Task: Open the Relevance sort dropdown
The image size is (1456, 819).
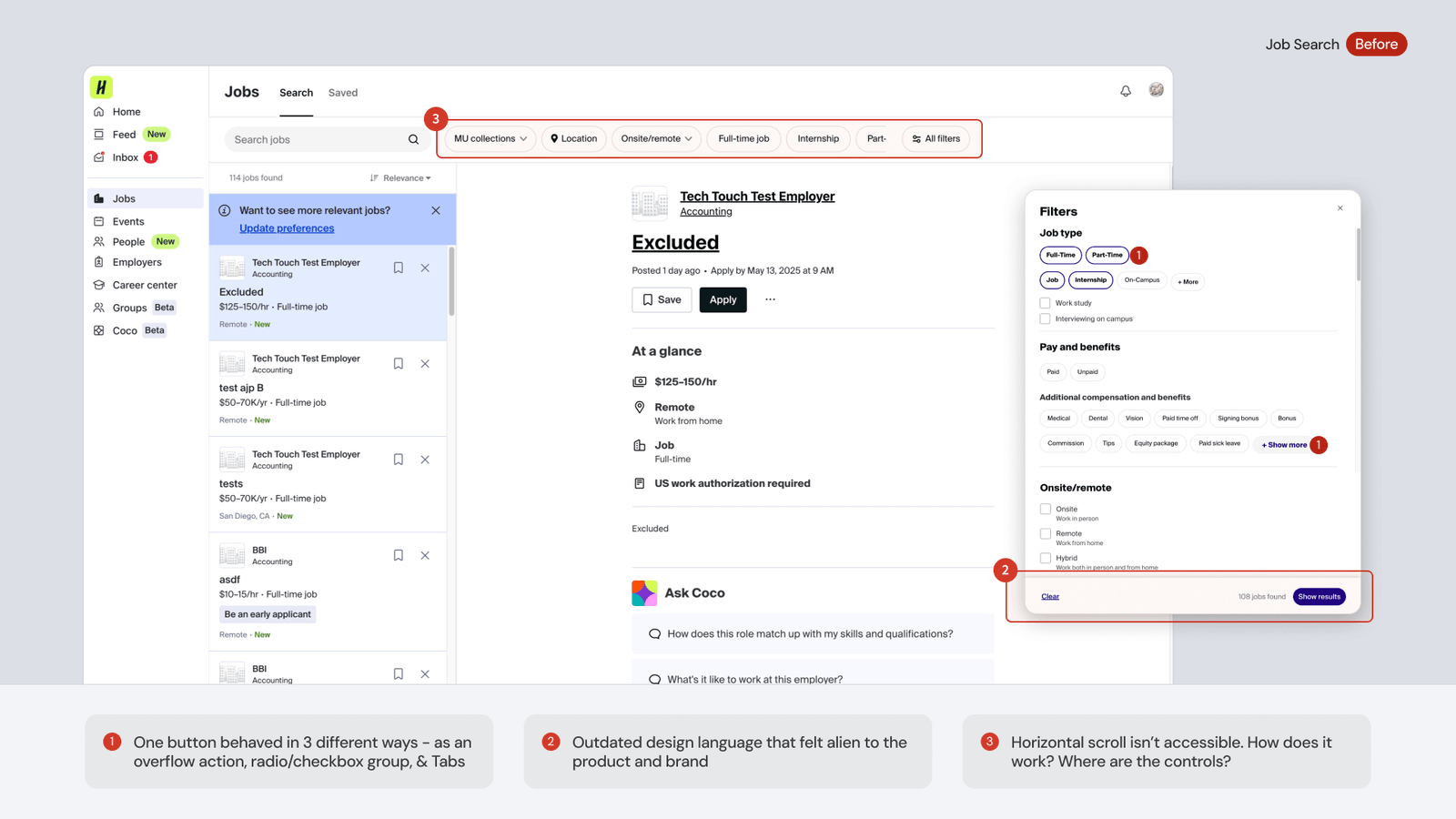Action: pos(400,178)
